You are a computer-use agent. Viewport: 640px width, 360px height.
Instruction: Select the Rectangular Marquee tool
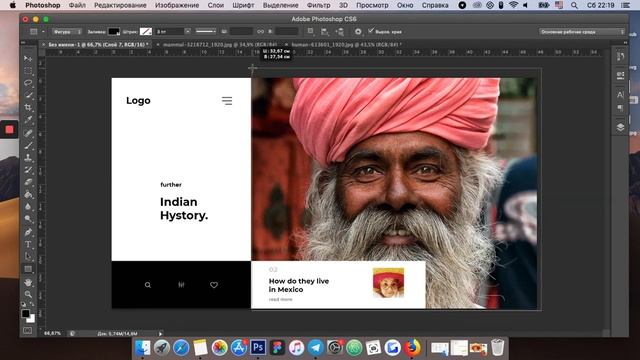click(28, 71)
